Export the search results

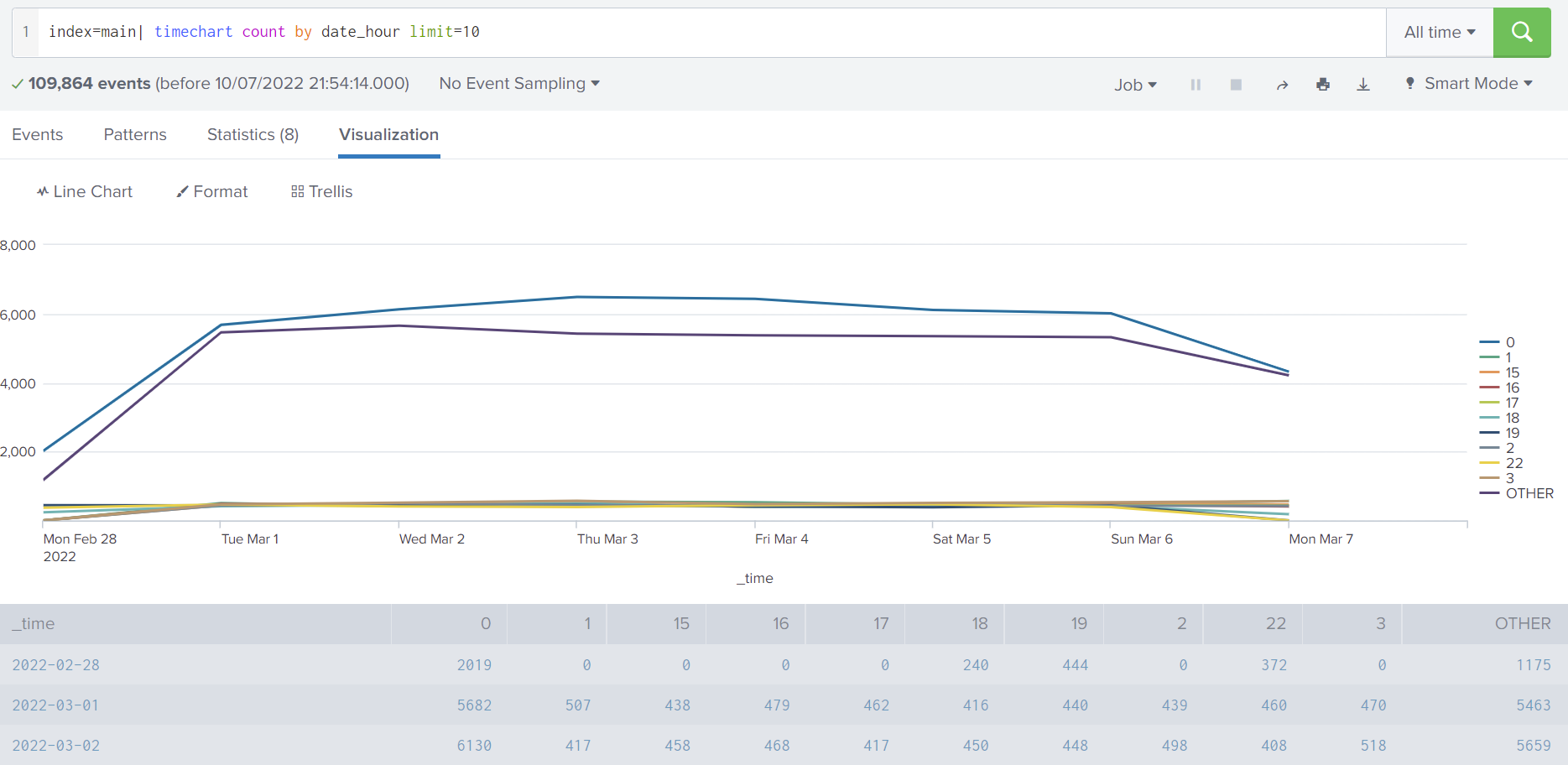click(1363, 84)
